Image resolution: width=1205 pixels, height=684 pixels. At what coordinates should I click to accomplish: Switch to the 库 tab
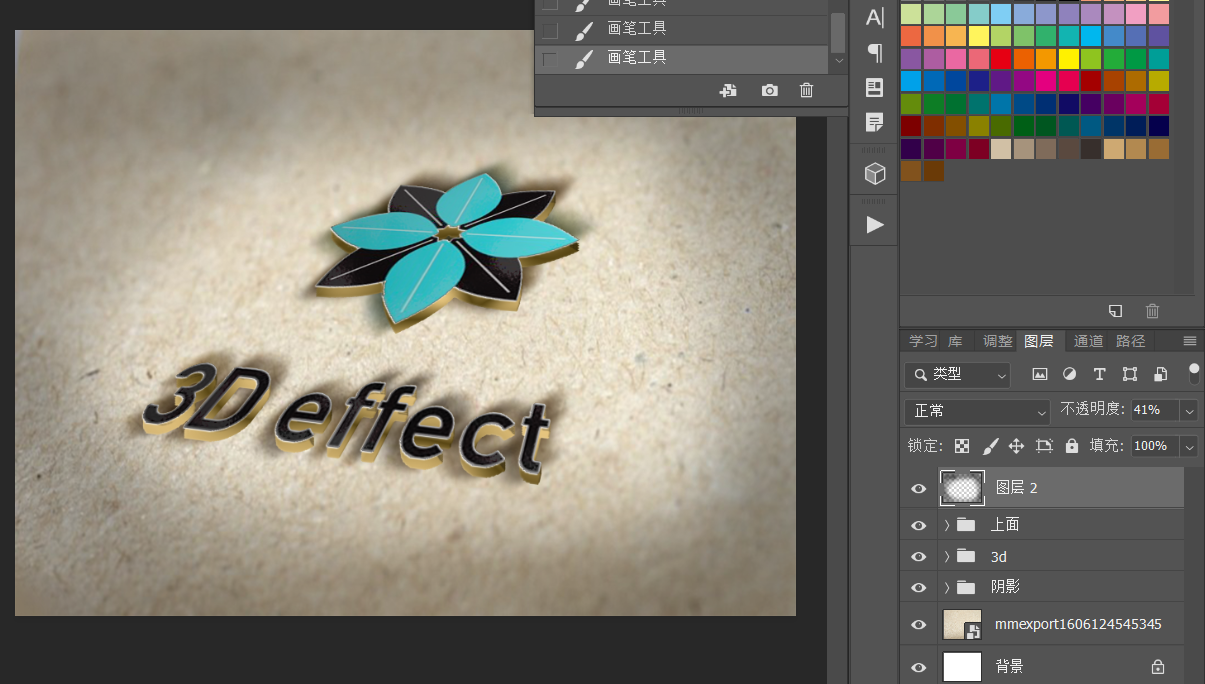[x=956, y=341]
